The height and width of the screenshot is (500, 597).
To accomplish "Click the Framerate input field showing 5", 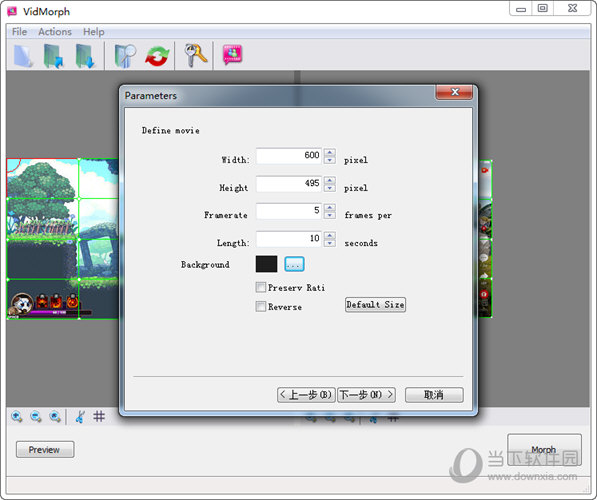I will [289, 211].
